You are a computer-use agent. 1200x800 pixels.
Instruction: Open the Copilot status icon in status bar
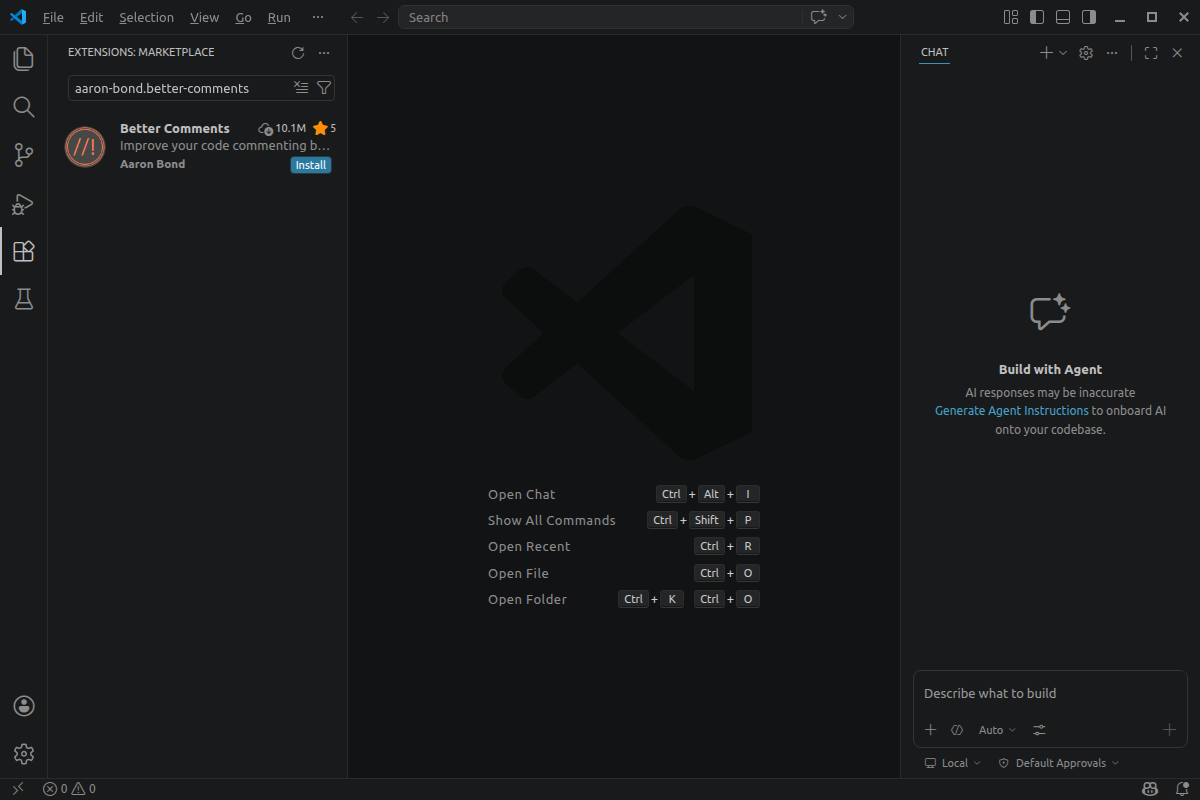tap(1151, 789)
